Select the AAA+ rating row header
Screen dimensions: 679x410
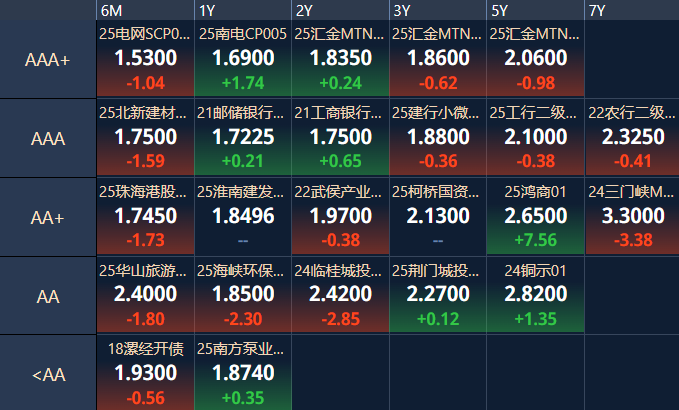[48, 60]
